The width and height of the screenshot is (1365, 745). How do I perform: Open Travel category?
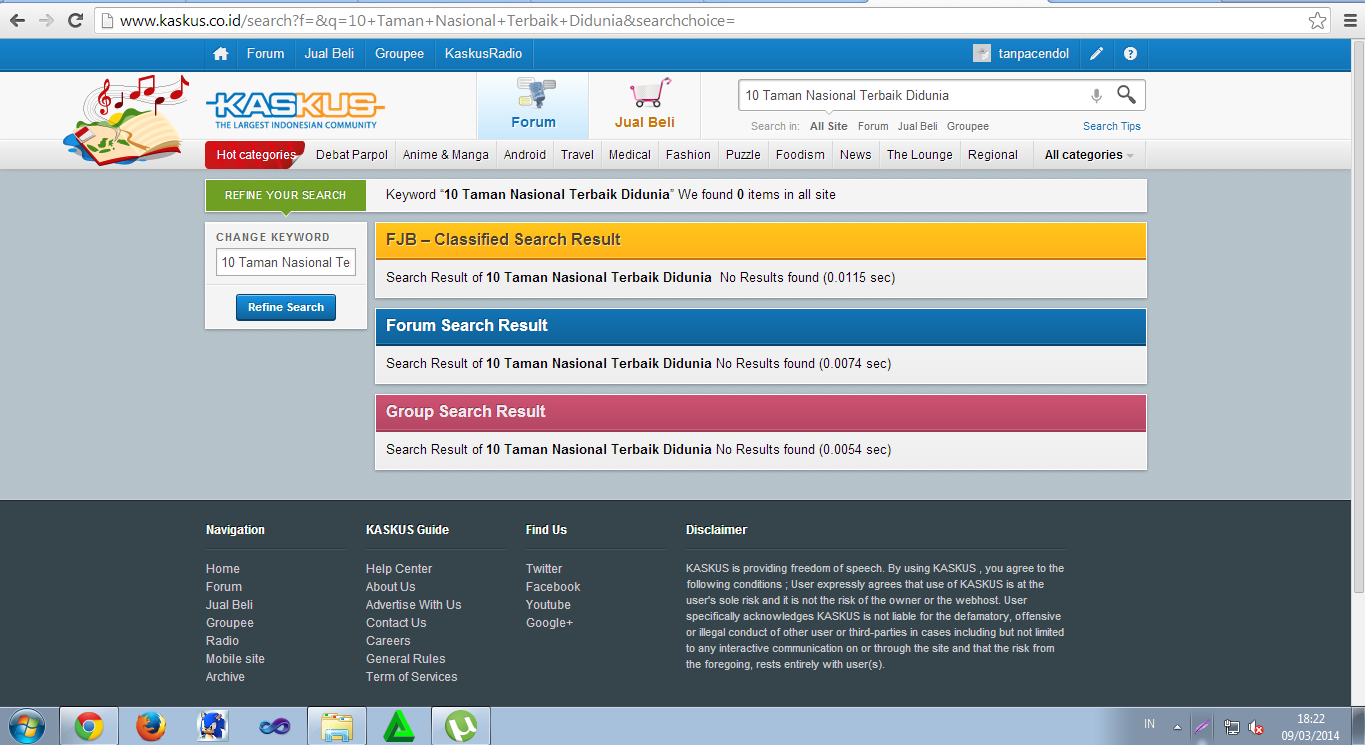point(577,155)
